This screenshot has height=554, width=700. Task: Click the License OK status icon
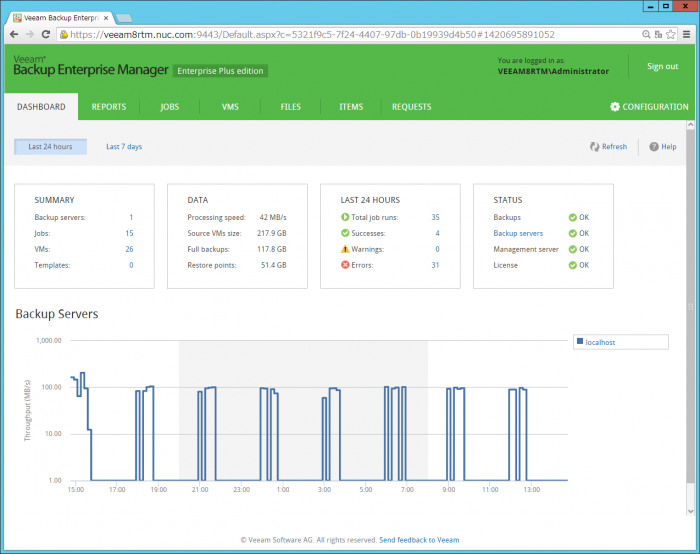(572, 265)
